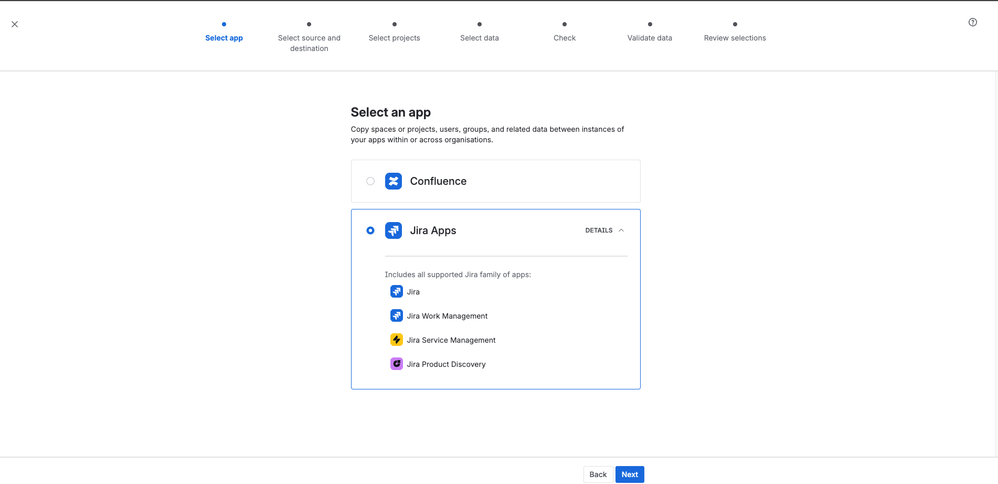
Task: Click the Confluence logo icon
Action: tap(393, 181)
